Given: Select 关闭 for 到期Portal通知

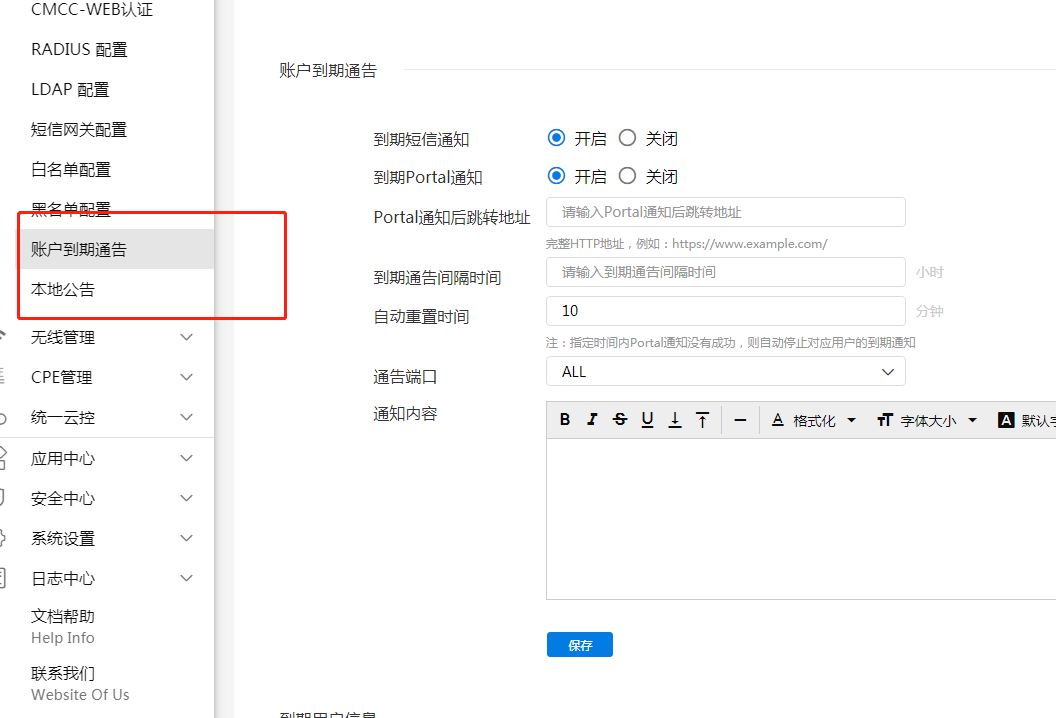Looking at the screenshot, I should tap(628, 176).
